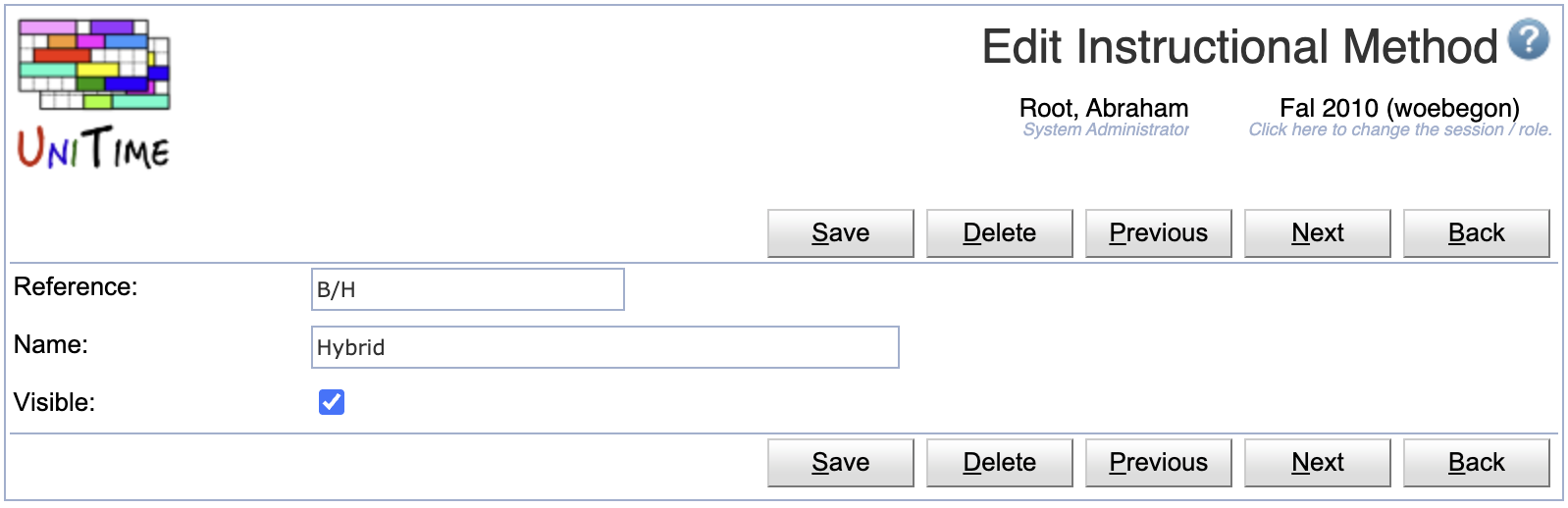Focus the Reference field containing B/H
Viewport: 1568px width, 508px height.
pos(468,289)
